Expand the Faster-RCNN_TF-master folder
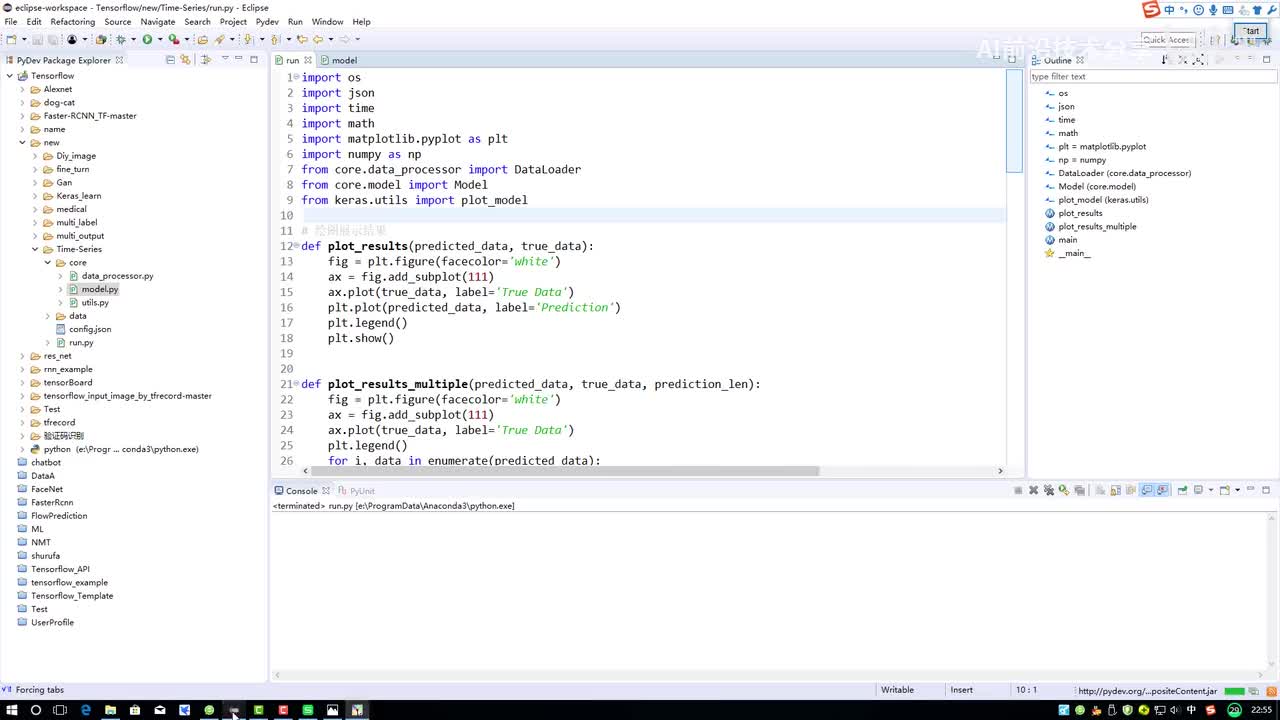This screenshot has width=1280, height=720. (23, 116)
